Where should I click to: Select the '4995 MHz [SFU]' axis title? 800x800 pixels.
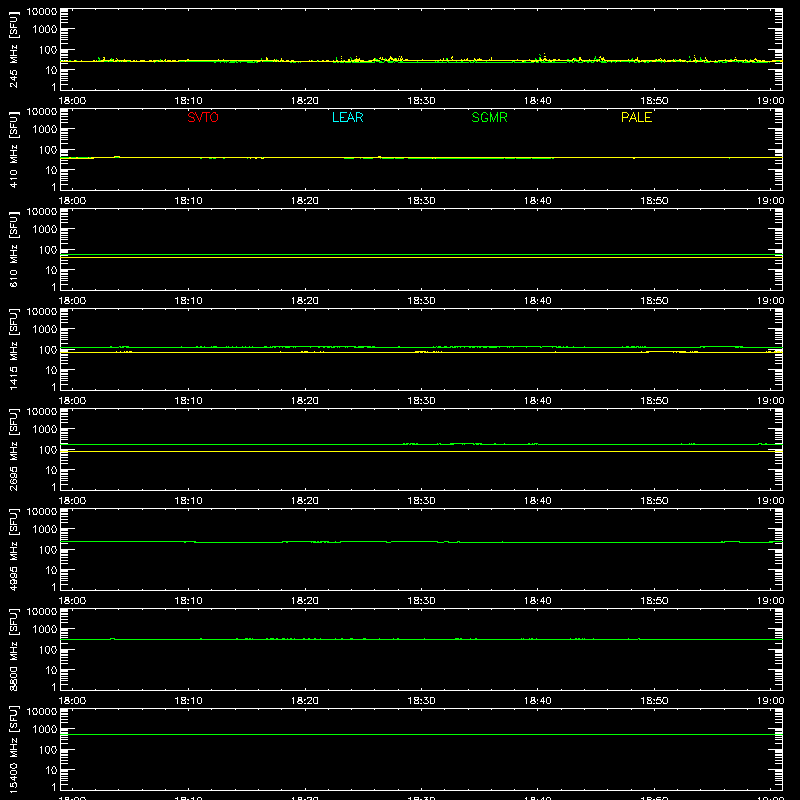click(13, 549)
